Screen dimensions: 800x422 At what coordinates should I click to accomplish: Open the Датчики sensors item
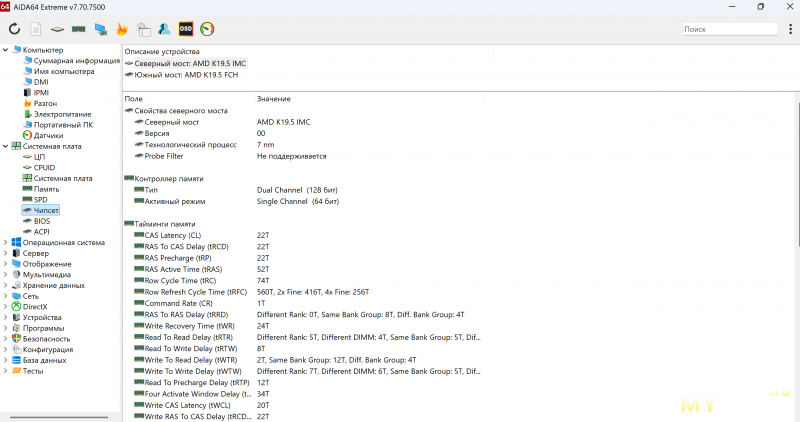click(x=48, y=135)
